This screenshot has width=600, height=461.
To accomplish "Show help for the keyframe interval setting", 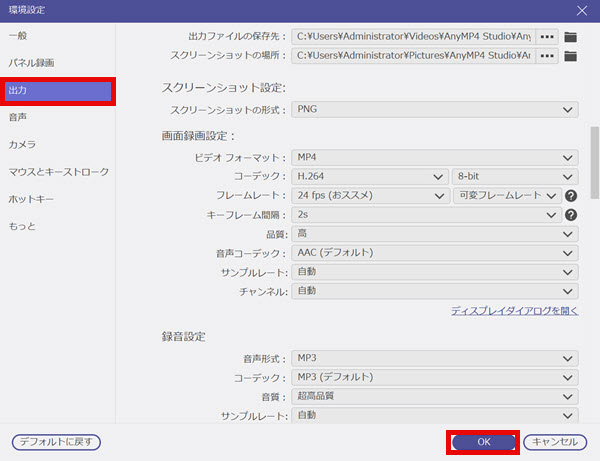I will click(x=571, y=215).
